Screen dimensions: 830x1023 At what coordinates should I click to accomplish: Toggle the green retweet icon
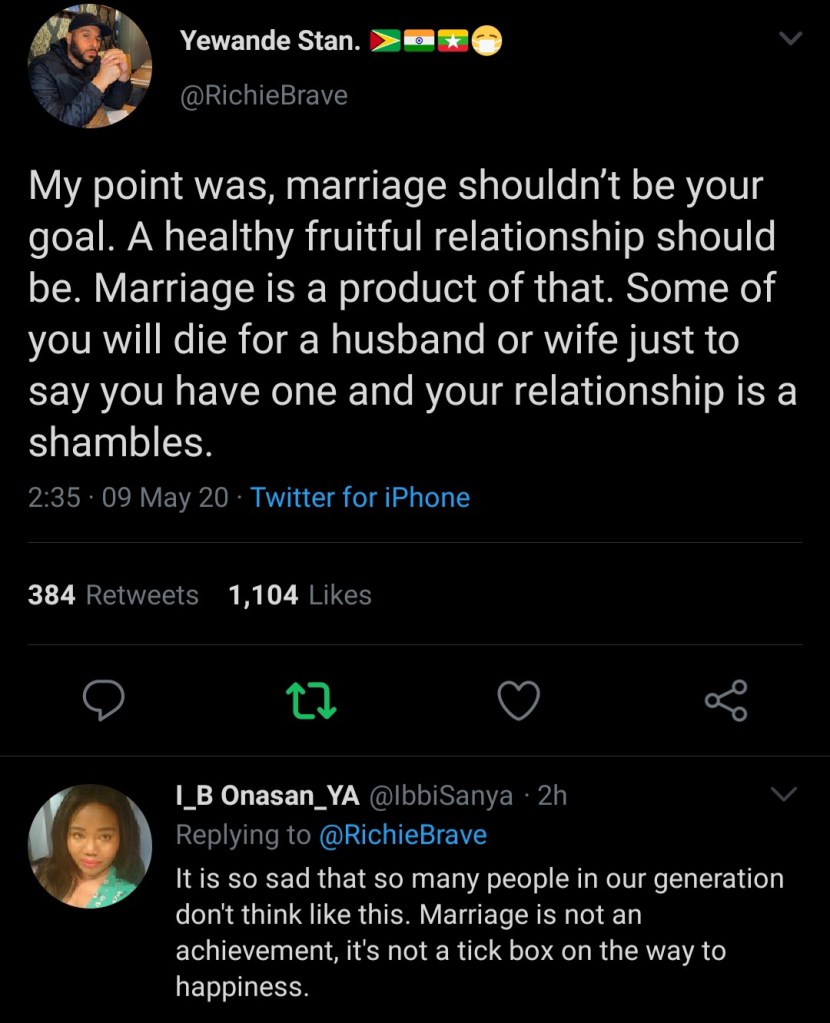(313, 700)
